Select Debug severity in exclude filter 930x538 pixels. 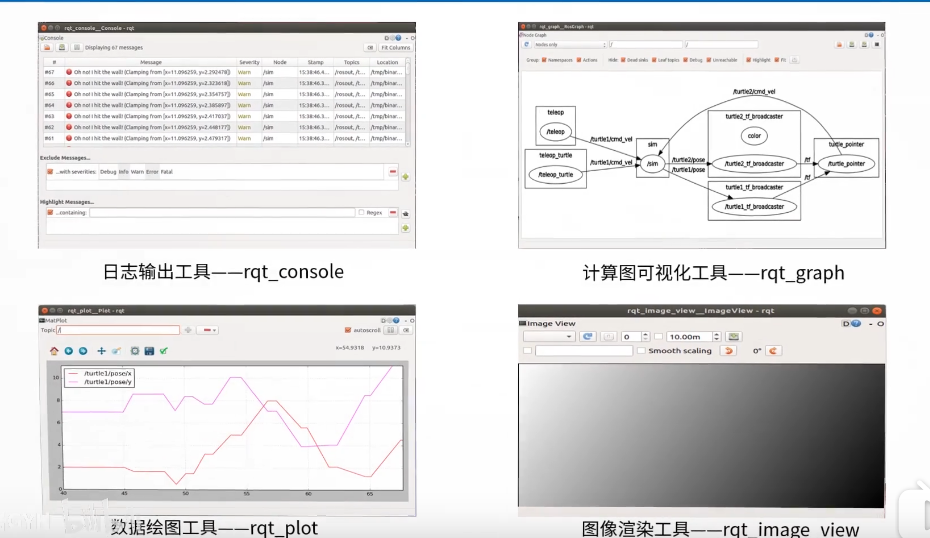[108, 171]
